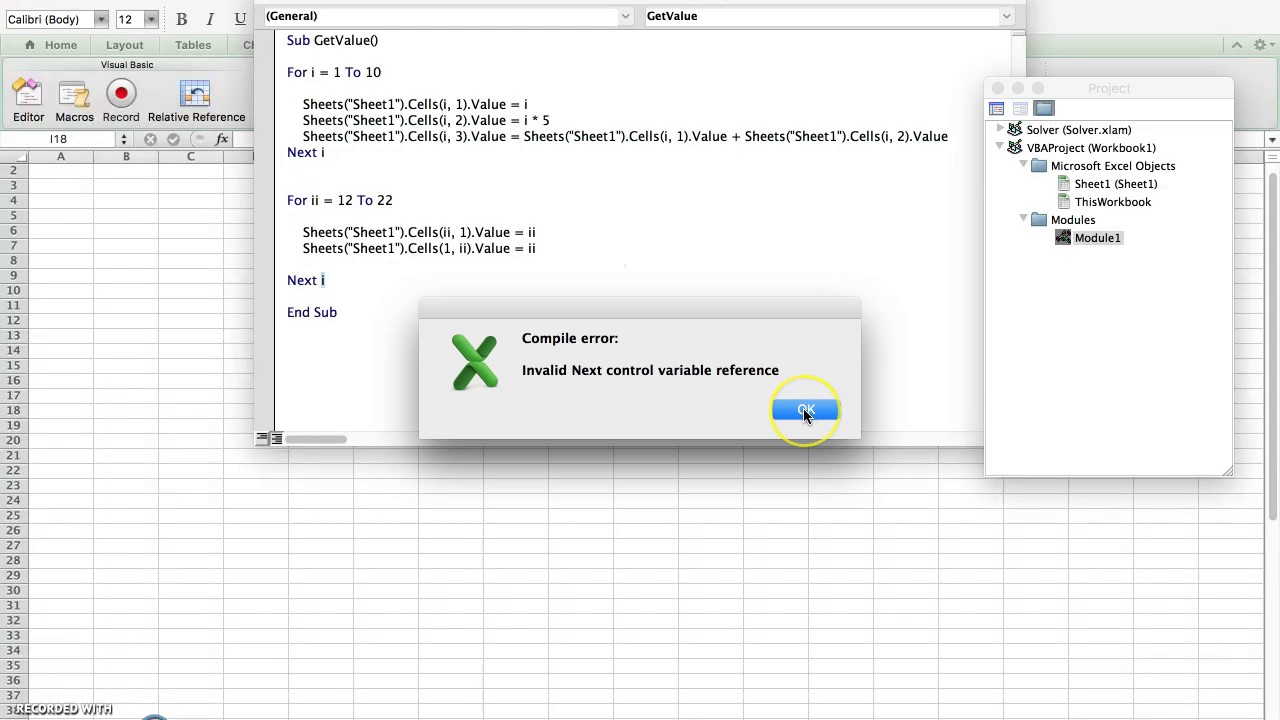Click the Excel icon in error dialog
This screenshot has width=1280, height=720.
[475, 362]
